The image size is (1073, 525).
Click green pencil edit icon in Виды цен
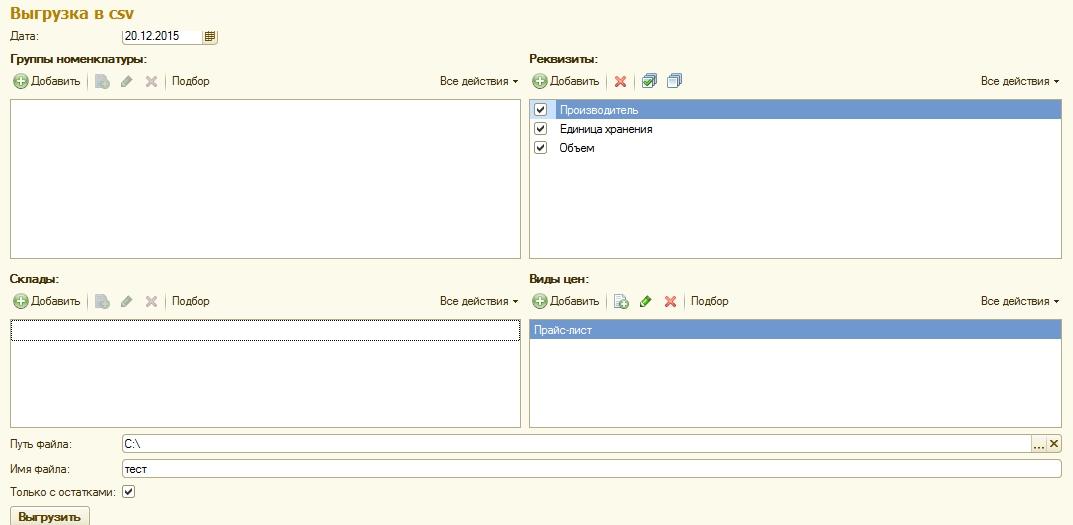[645, 301]
